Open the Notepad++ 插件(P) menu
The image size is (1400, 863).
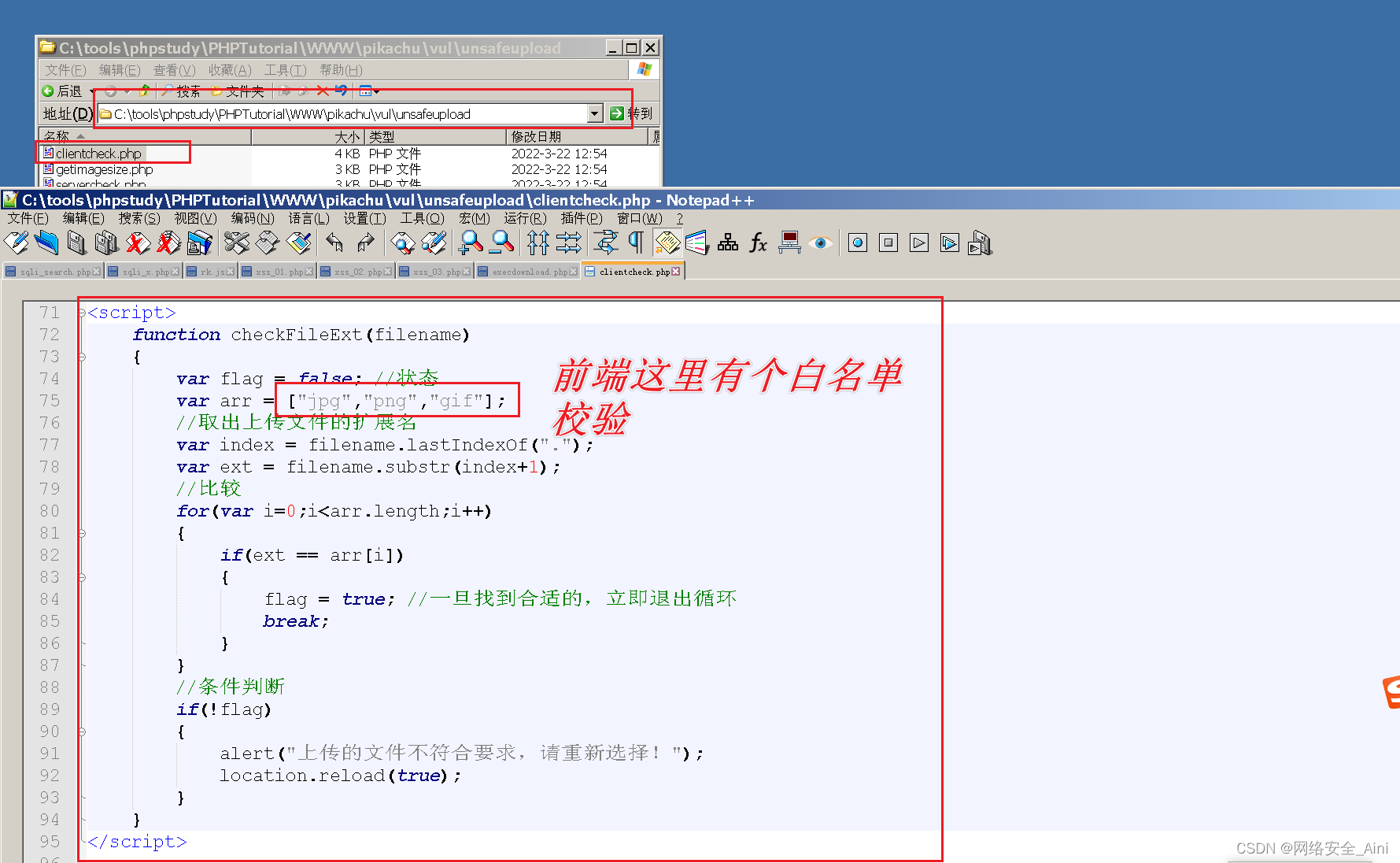tap(582, 218)
